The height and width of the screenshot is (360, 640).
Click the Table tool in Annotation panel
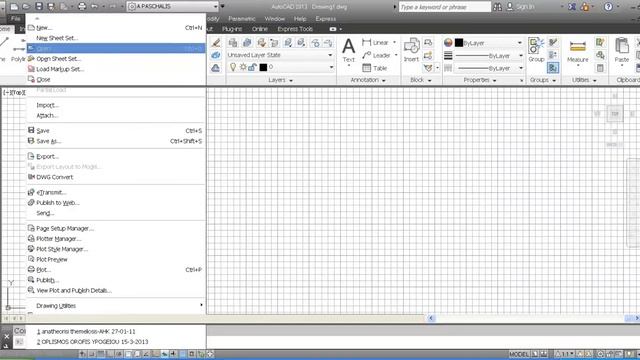point(374,68)
